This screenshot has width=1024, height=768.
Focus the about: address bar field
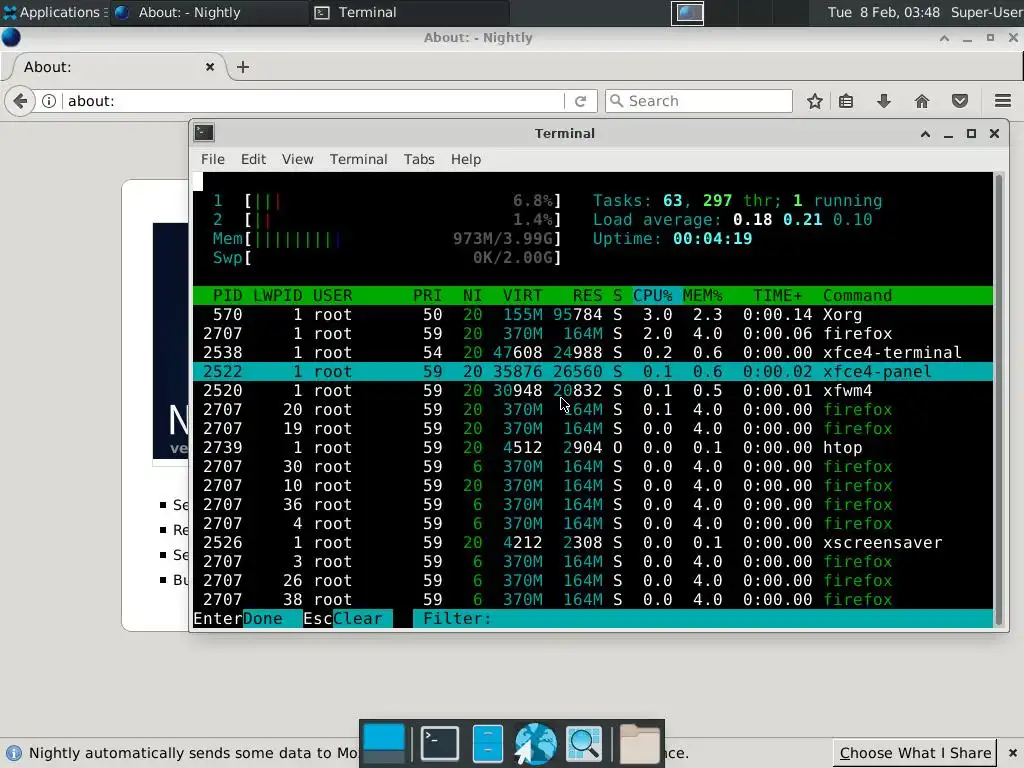[313, 101]
